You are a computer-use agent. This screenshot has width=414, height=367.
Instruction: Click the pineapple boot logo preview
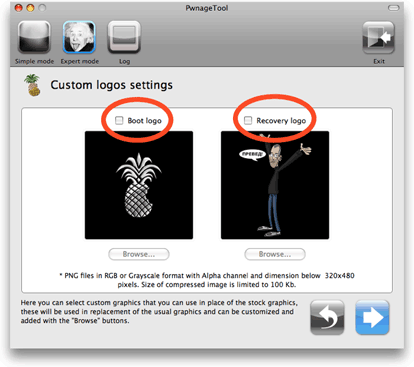139,185
